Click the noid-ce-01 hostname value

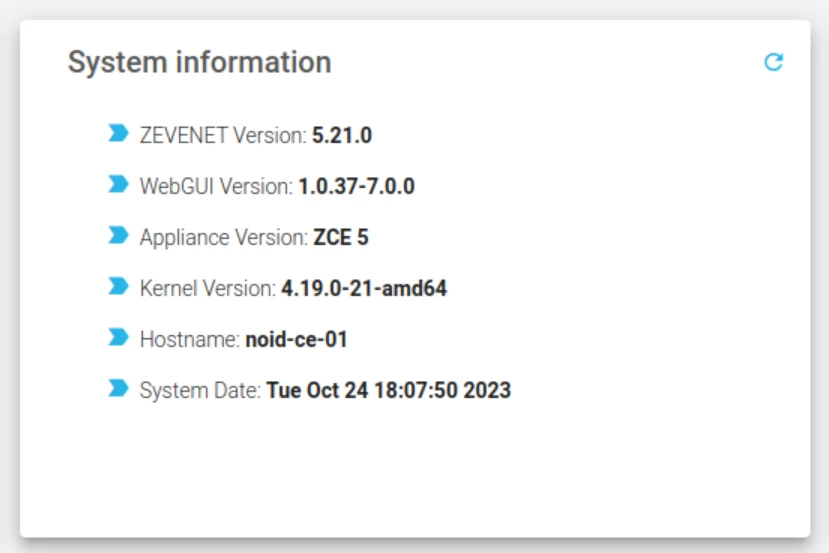[296, 340]
